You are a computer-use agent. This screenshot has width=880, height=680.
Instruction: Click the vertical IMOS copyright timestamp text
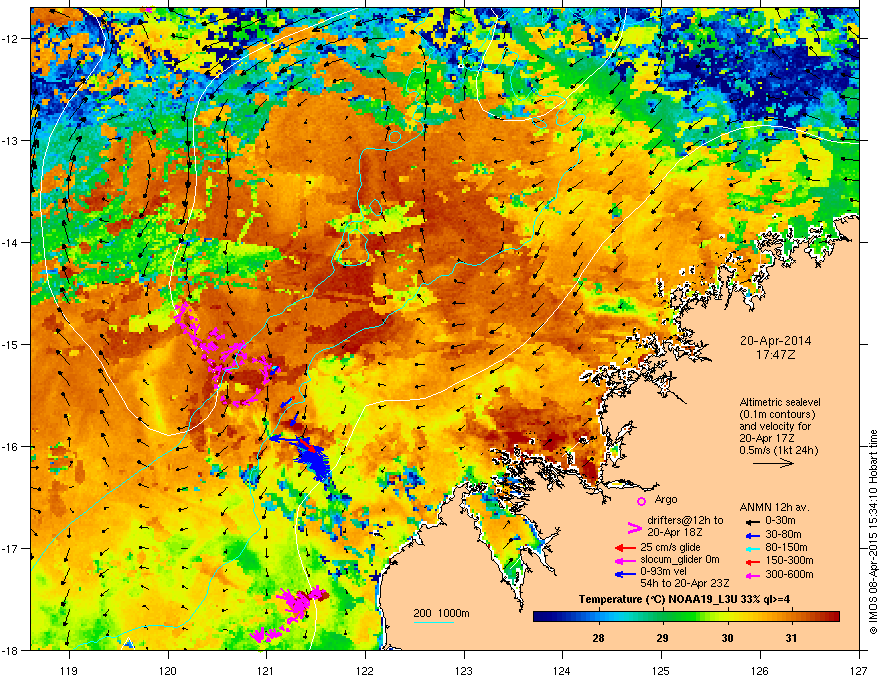(873, 532)
